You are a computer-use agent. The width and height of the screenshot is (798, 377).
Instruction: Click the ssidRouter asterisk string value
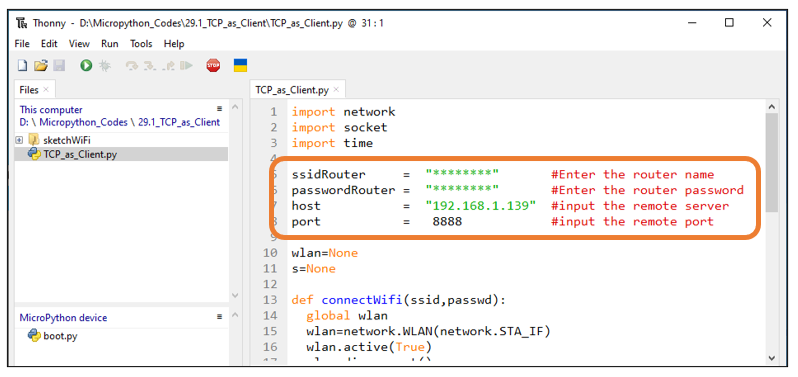[x=462, y=175]
